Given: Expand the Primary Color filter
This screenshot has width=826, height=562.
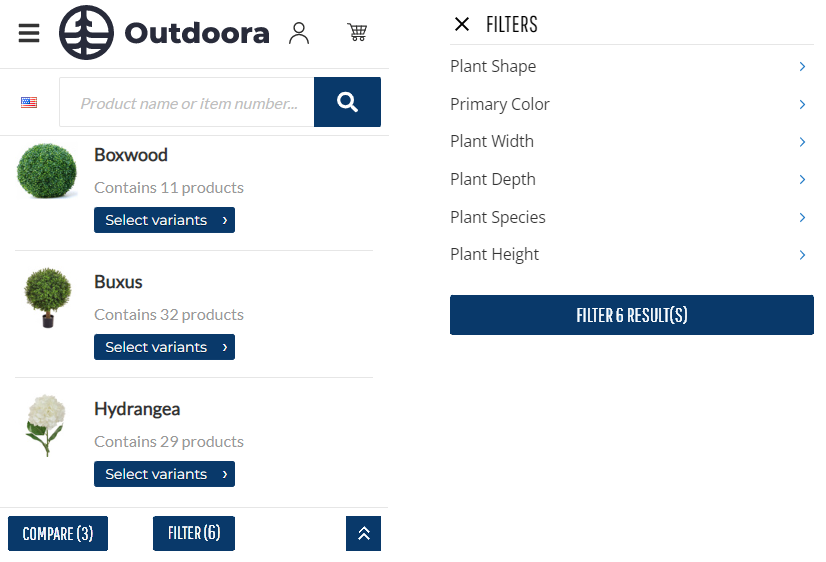Looking at the screenshot, I should click(x=632, y=104).
